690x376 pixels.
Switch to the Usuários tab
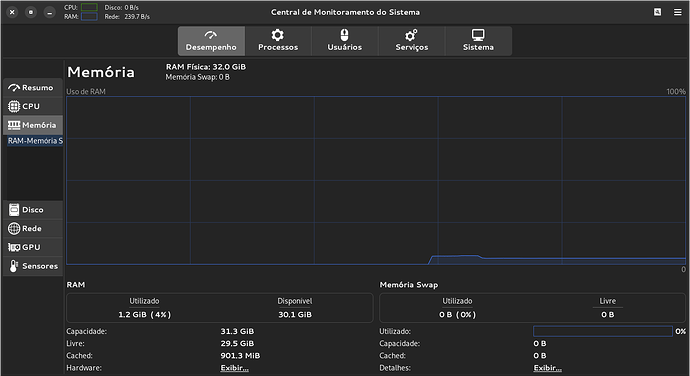point(345,41)
